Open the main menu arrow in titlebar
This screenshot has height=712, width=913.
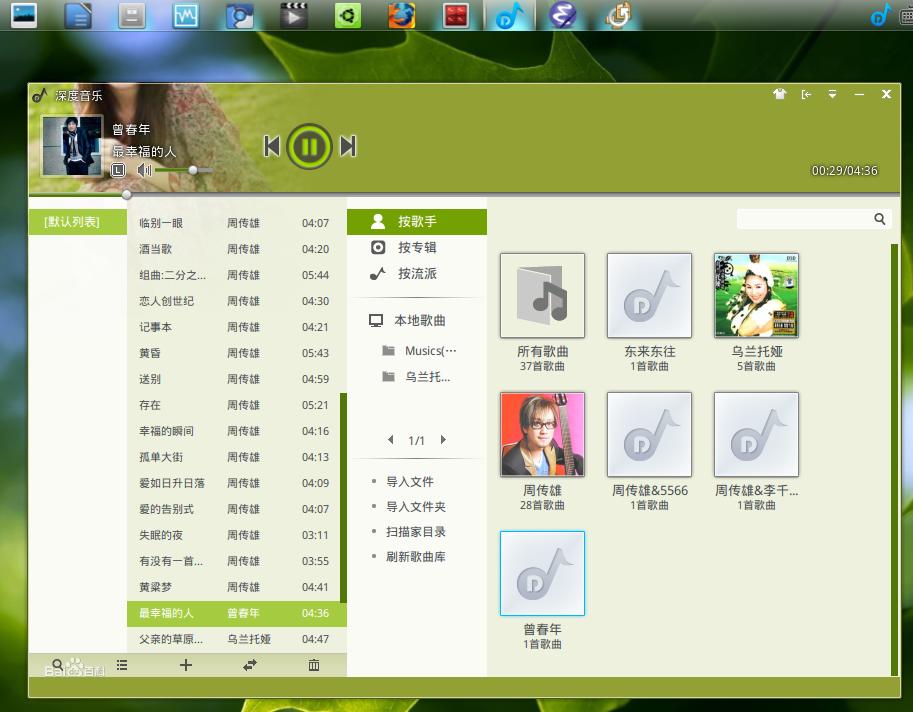point(832,93)
